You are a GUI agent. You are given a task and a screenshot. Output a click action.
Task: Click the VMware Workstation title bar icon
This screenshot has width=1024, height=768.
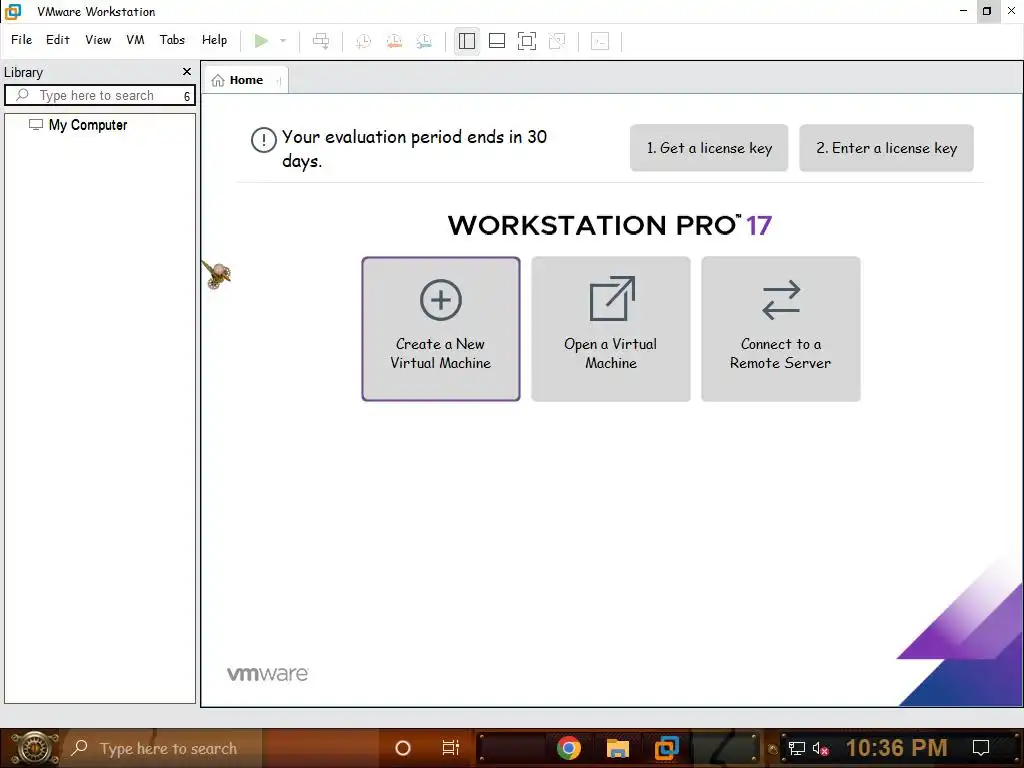pos(13,11)
